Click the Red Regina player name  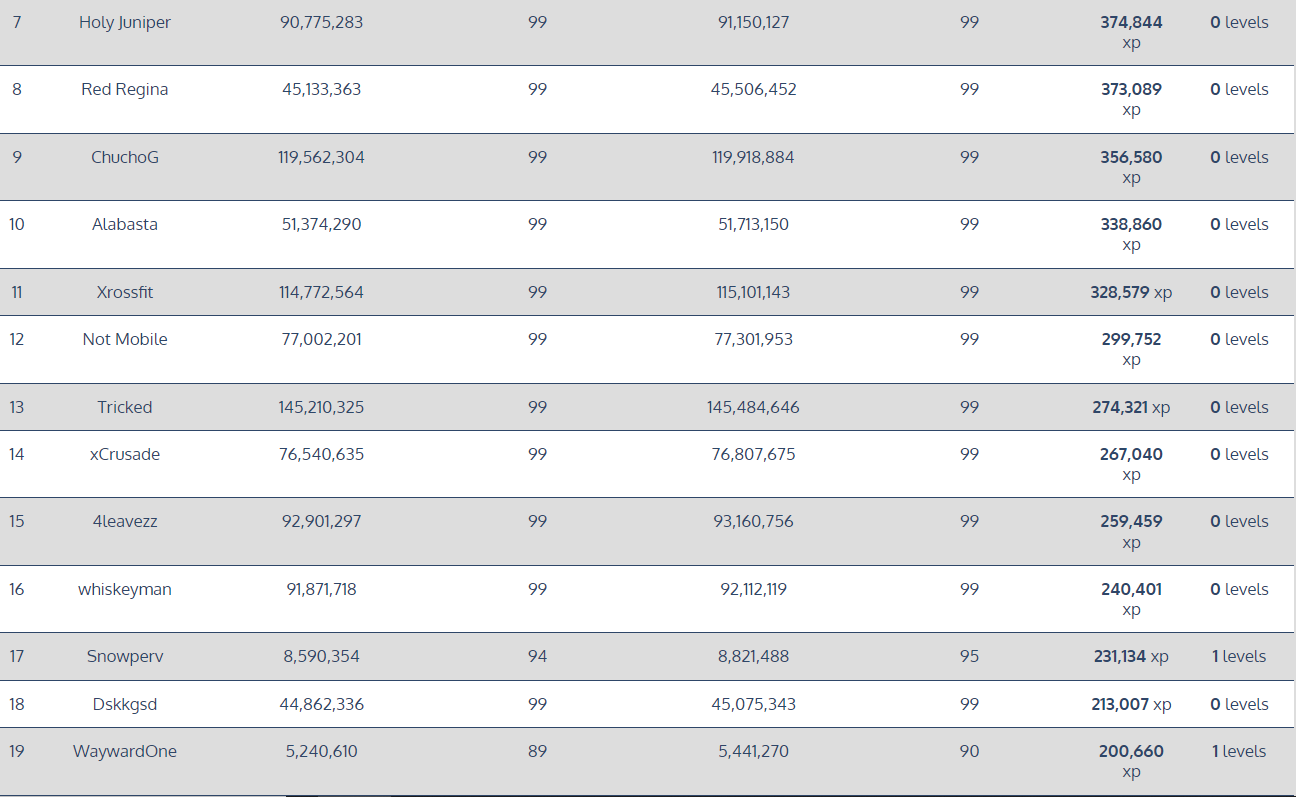(125, 89)
